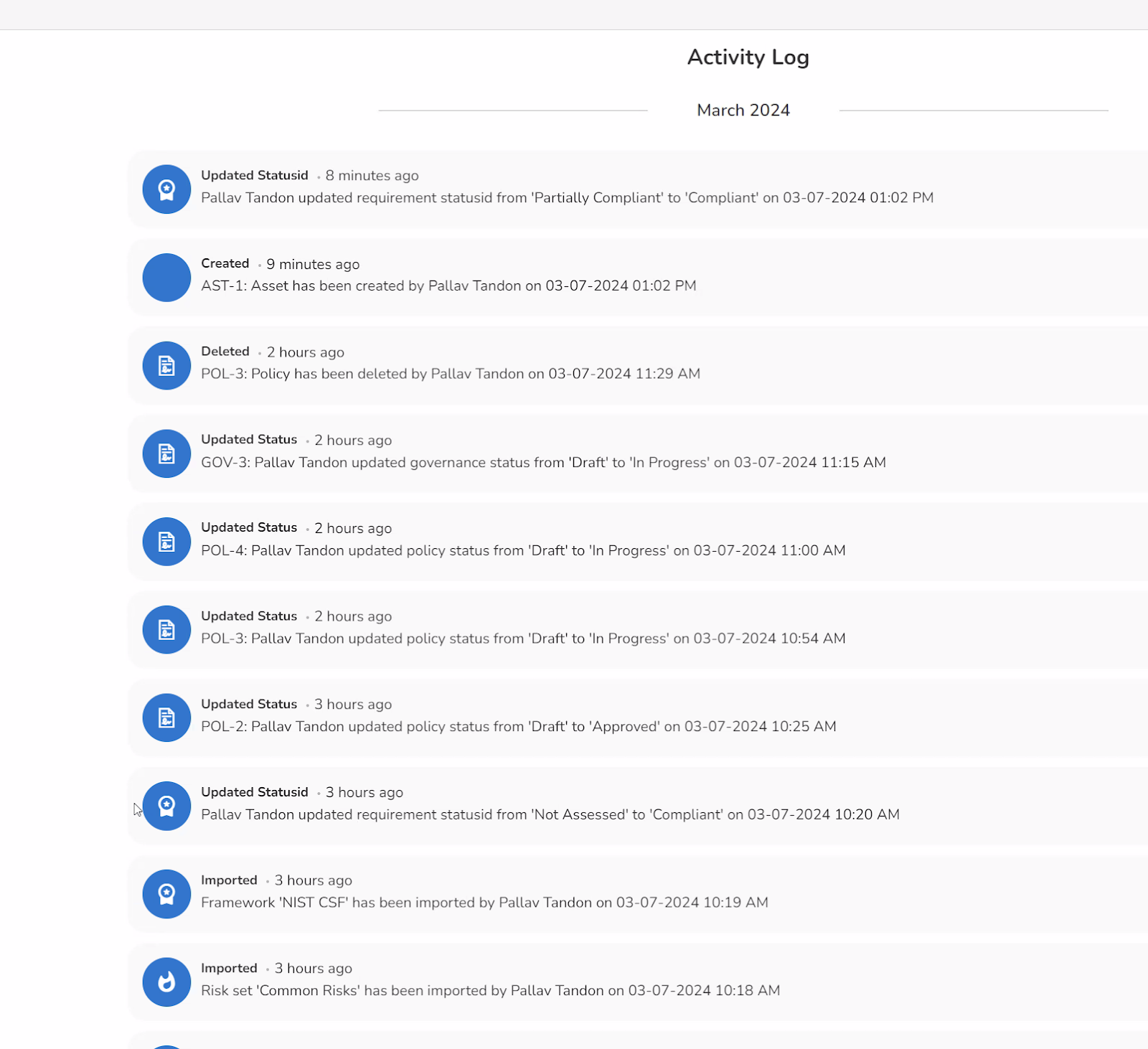
Task: Click 'GOV-3: Pallav Tandon updated governance status' text
Action: [x=543, y=463]
